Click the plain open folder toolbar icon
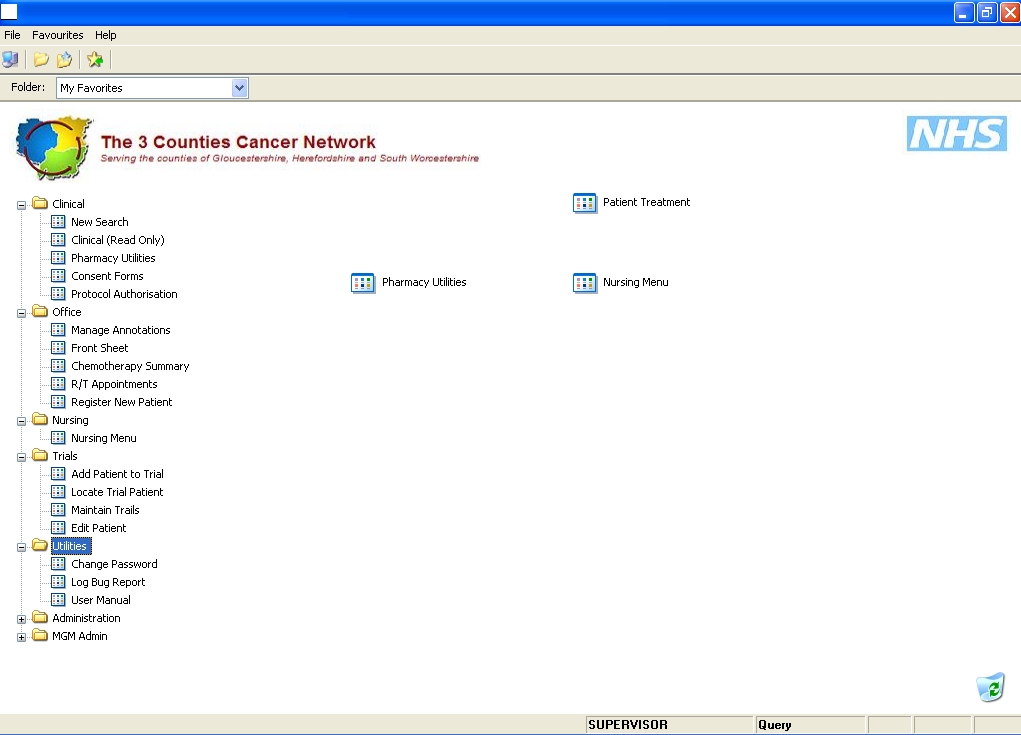 41,60
